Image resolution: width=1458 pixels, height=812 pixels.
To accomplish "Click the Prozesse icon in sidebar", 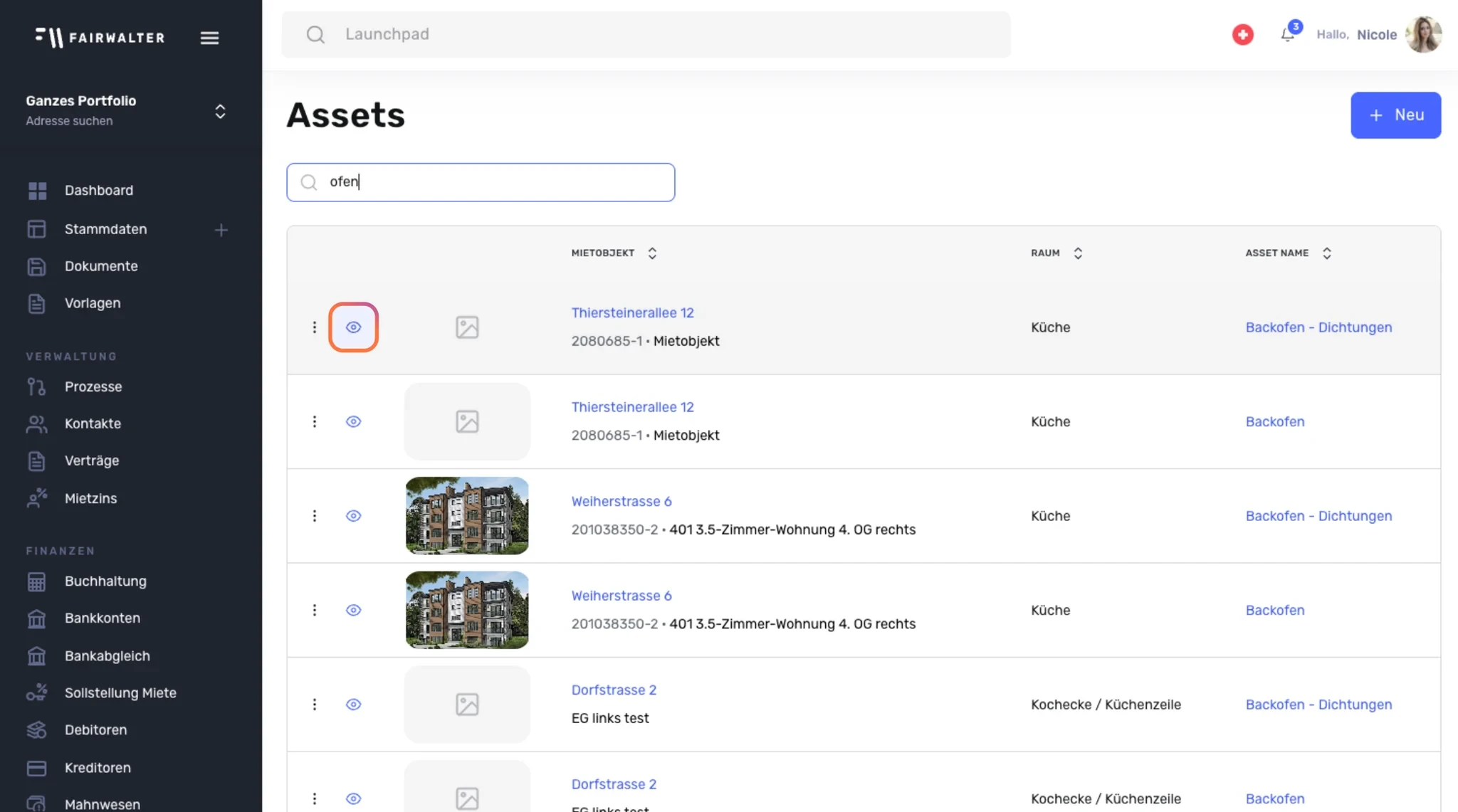I will pyautogui.click(x=36, y=386).
